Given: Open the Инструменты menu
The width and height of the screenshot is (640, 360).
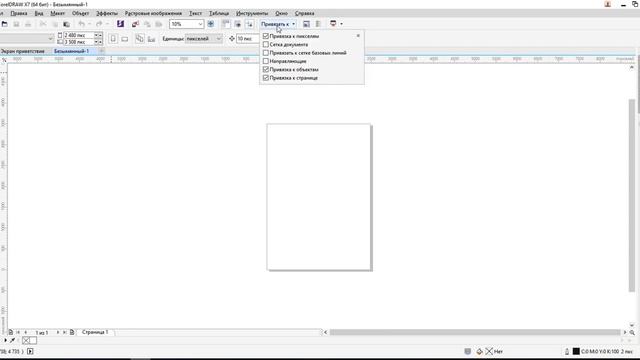Looking at the screenshot, I should 252,13.
